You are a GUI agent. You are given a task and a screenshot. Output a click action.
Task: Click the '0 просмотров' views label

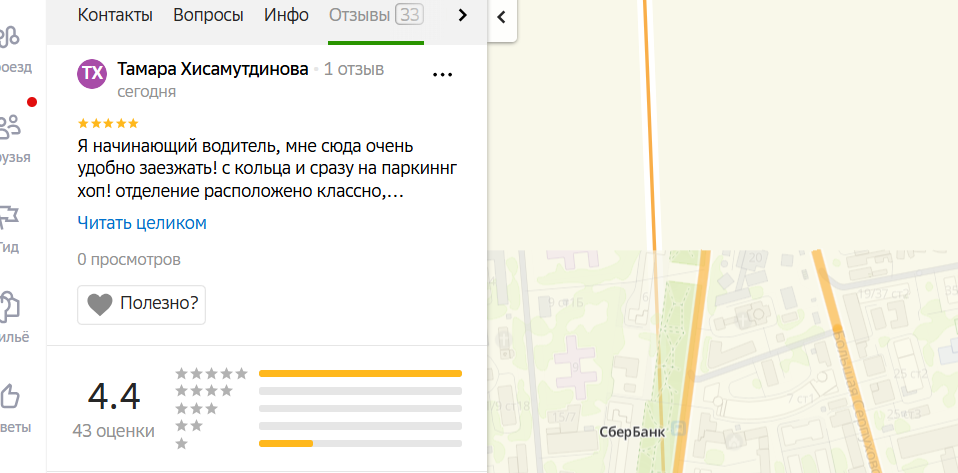[129, 260]
